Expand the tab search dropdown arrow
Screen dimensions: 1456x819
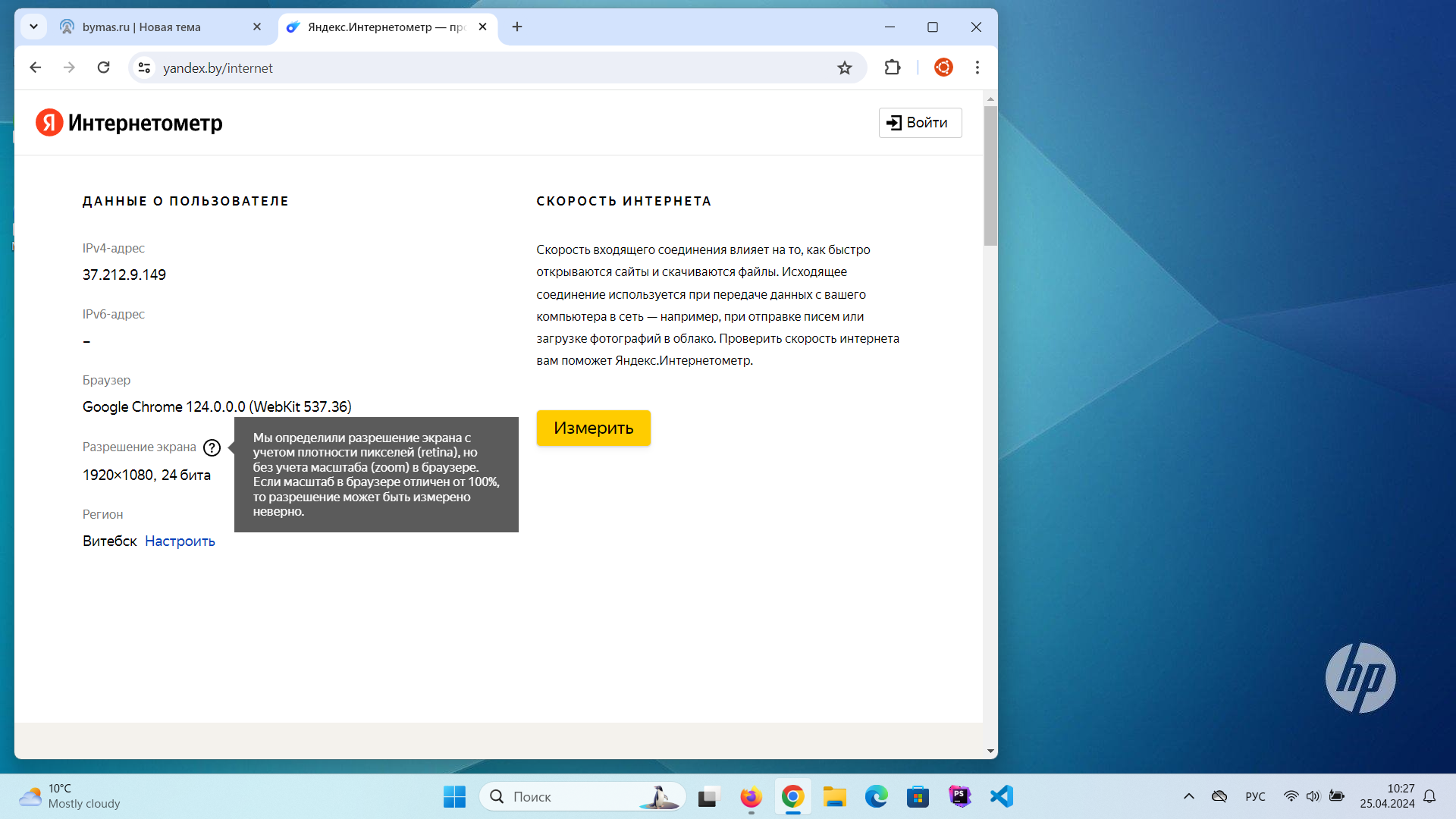[x=33, y=27]
